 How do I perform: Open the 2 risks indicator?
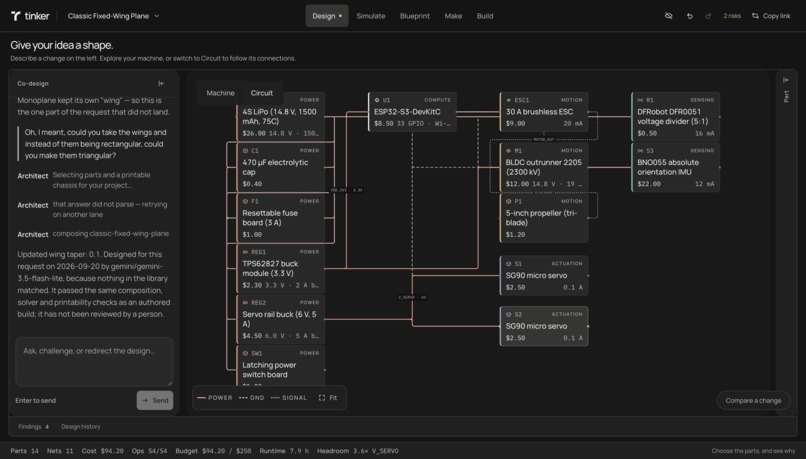pyautogui.click(x=732, y=16)
